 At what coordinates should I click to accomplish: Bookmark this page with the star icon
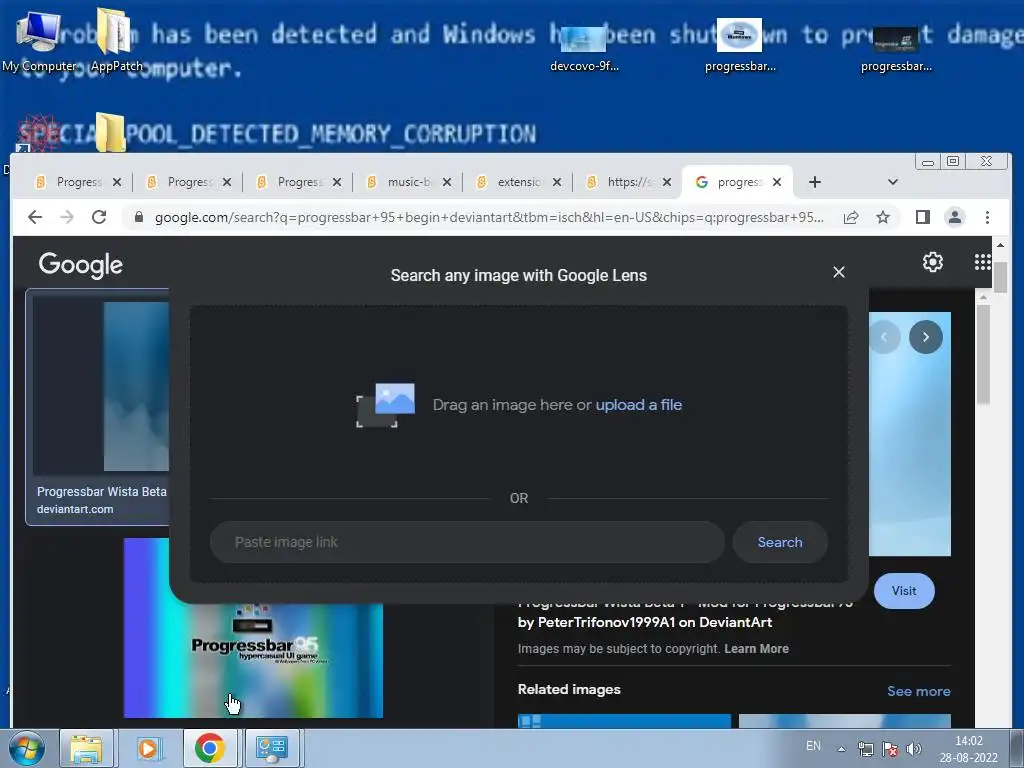tap(883, 217)
